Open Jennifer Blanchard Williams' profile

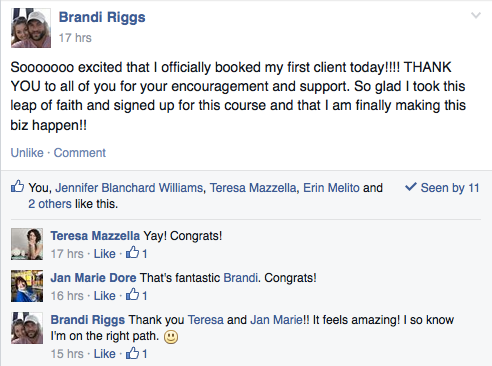[x=129, y=188]
